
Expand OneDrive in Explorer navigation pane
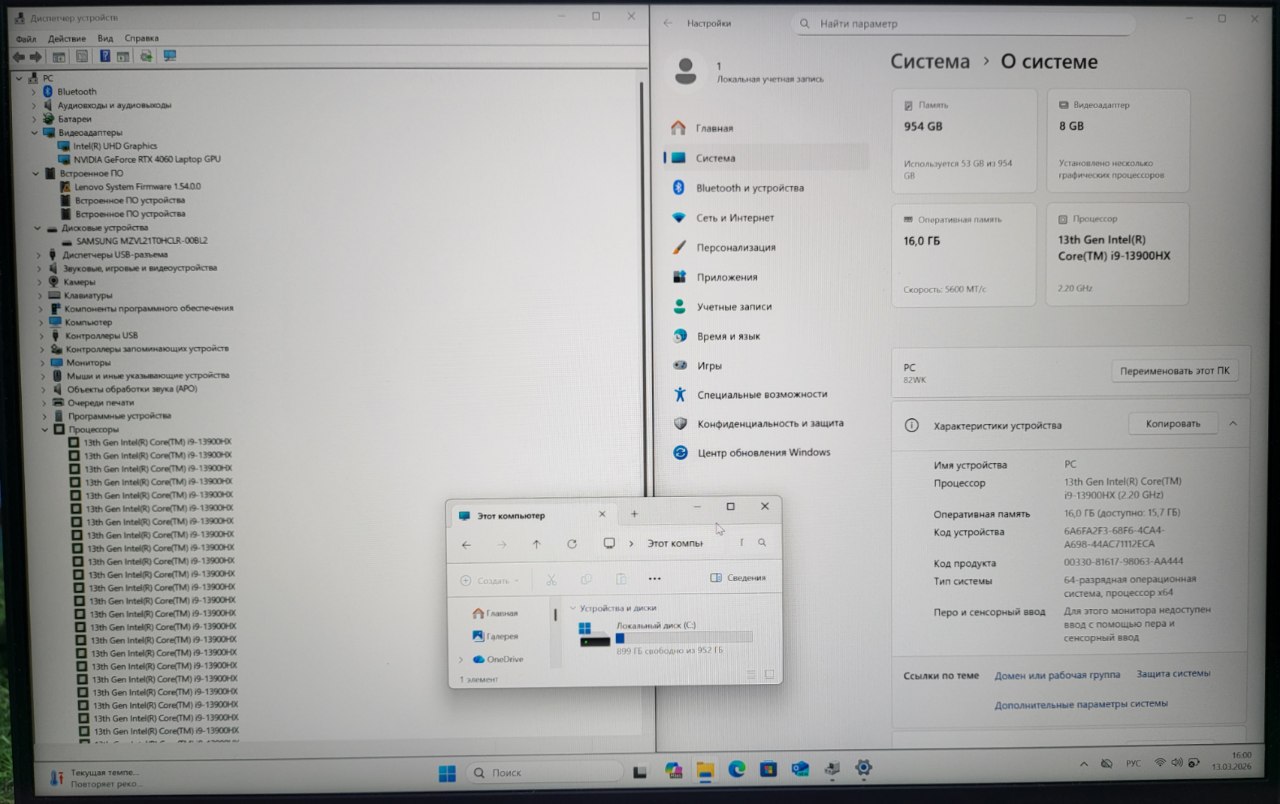click(461, 660)
